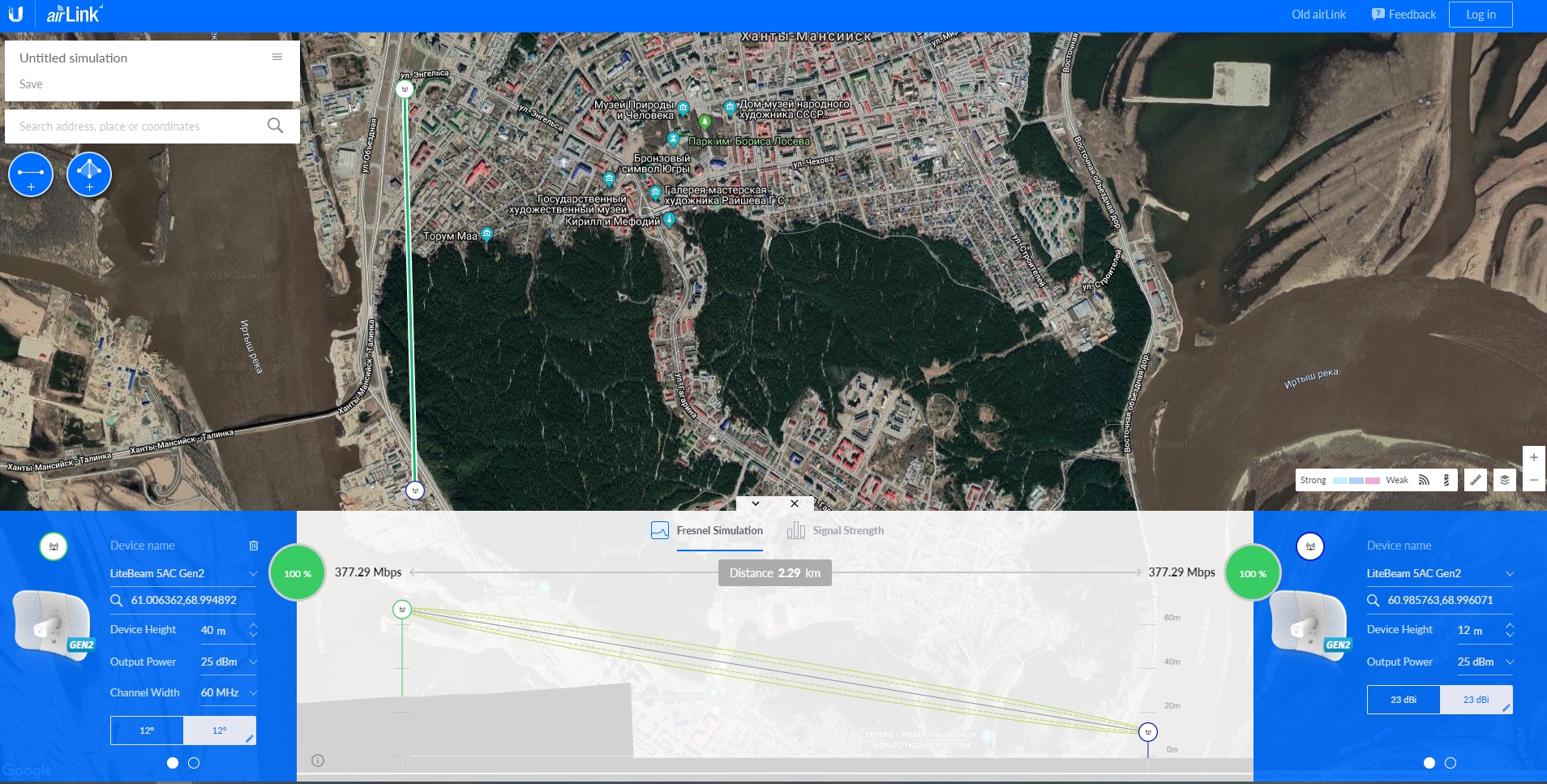Zoom out on the map
Viewport: 1547px width, 784px height.
tap(1533, 480)
